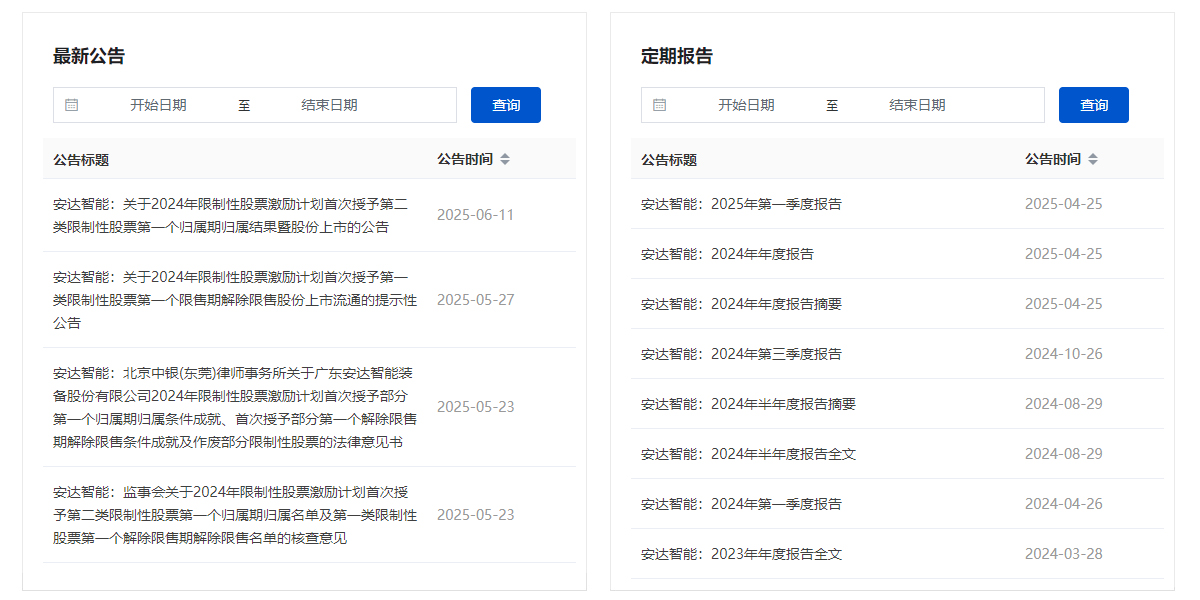Sort 定期报告 table by 公告时间 arrows
This screenshot has width=1200, height=600.
1093,159
